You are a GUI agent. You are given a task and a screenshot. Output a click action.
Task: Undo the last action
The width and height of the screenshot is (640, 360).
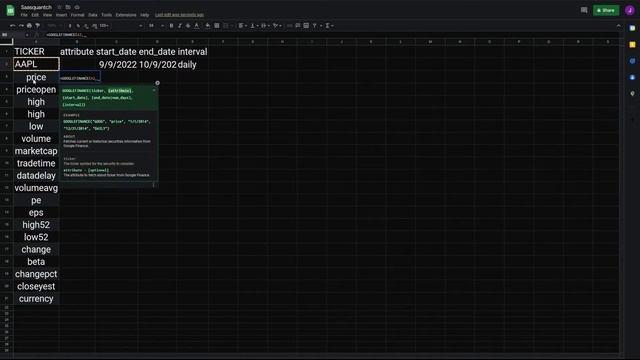point(13,25)
